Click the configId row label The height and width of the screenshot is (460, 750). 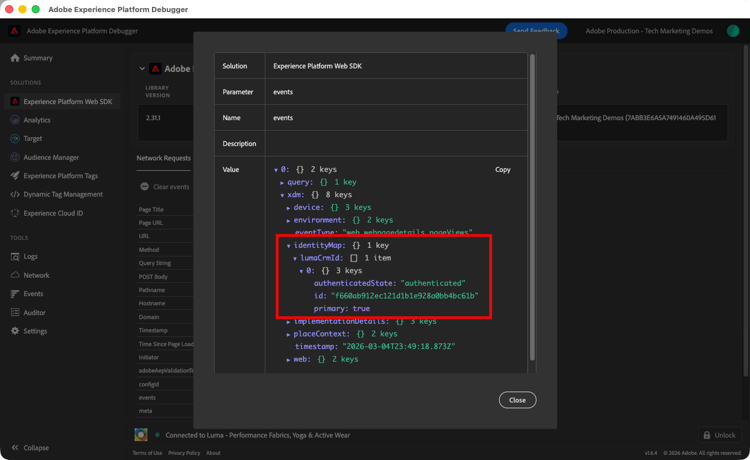[149, 384]
